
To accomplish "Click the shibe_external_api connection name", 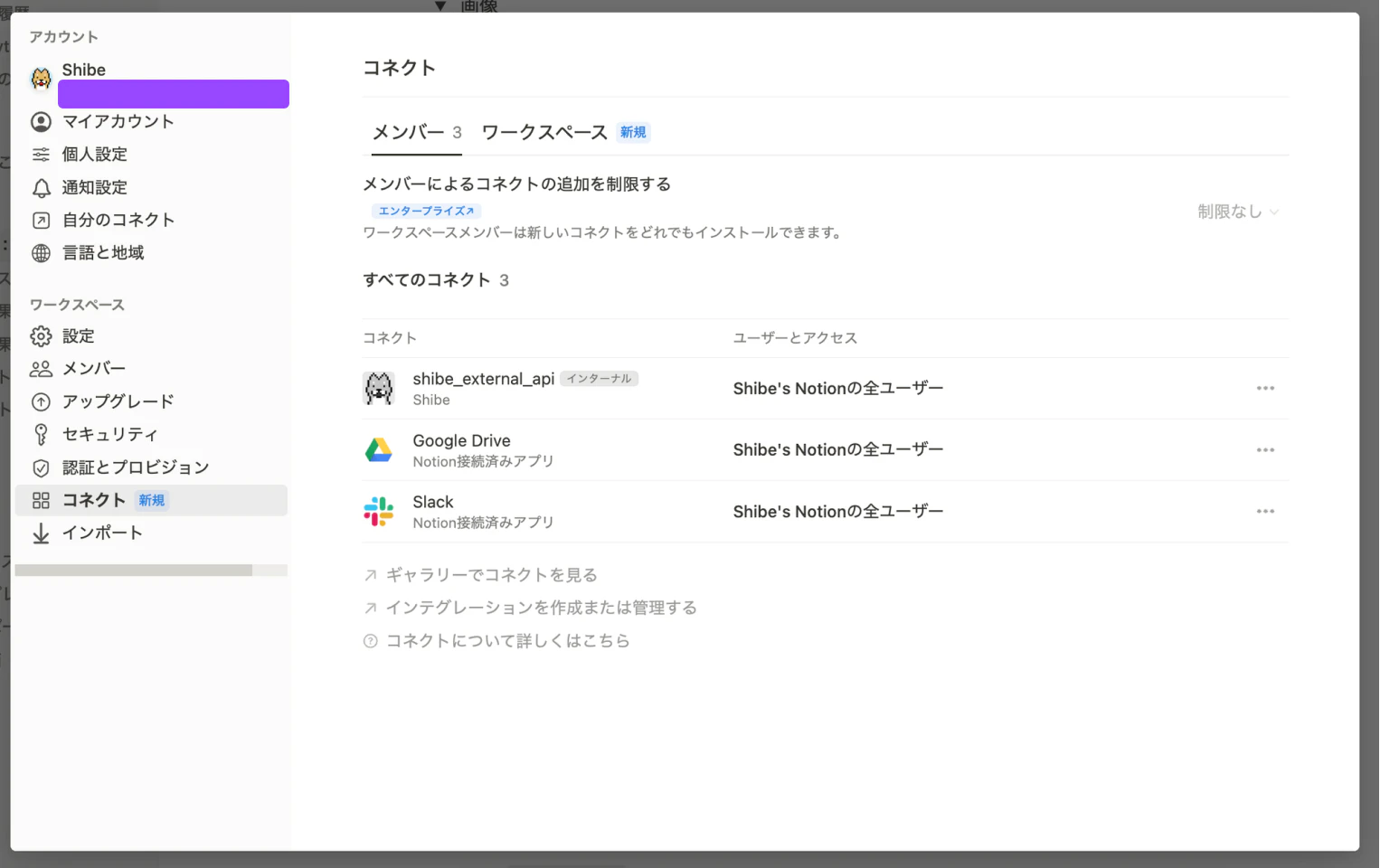I will point(484,379).
